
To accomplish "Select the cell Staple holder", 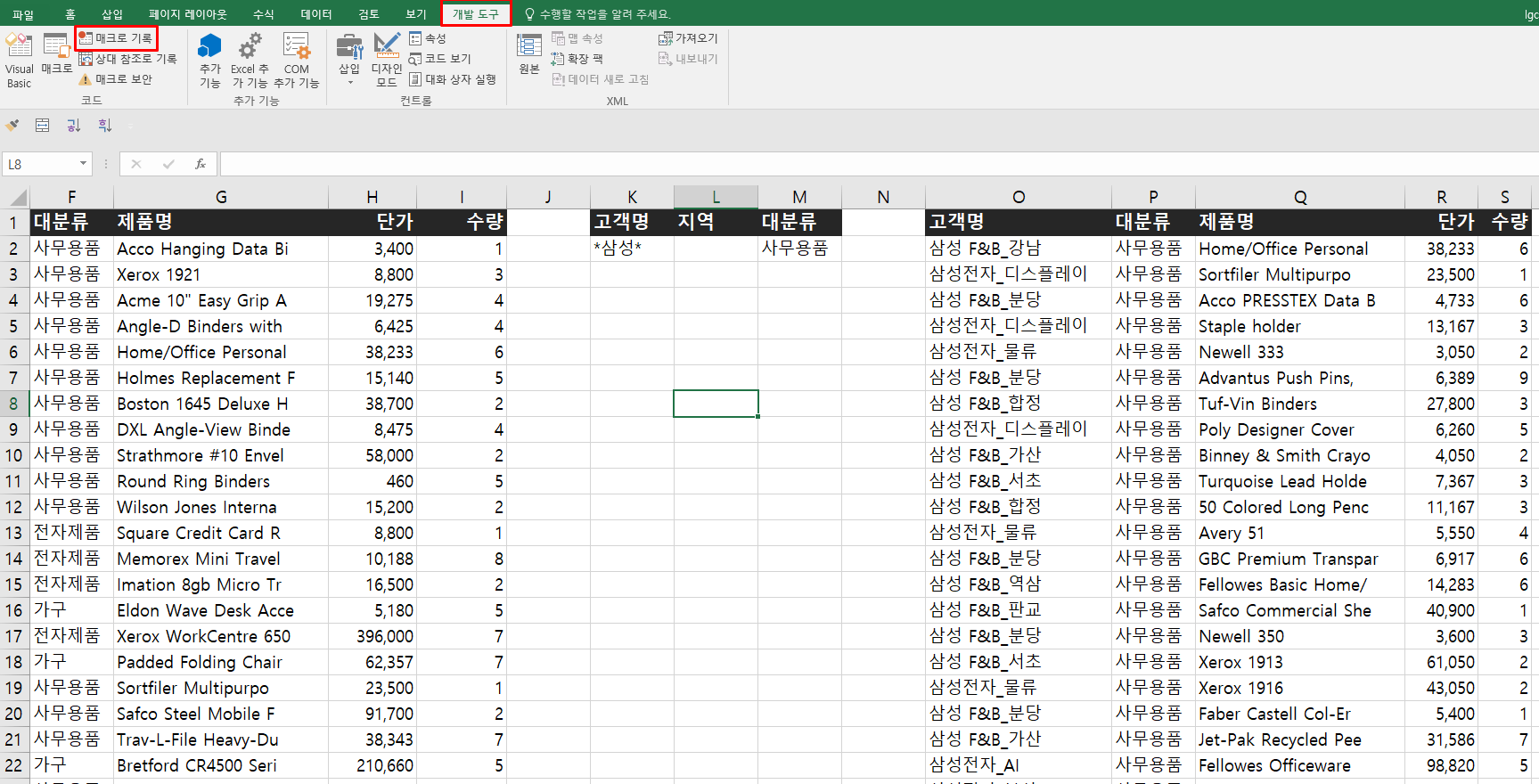I will 1300,326.
